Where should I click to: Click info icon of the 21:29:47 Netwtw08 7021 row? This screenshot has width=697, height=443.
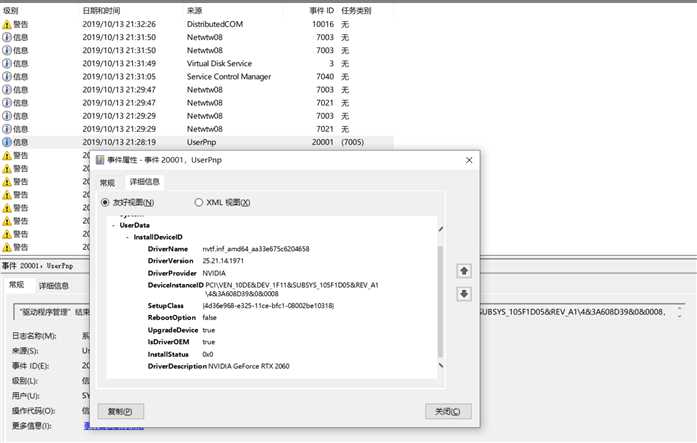click(x=7, y=103)
